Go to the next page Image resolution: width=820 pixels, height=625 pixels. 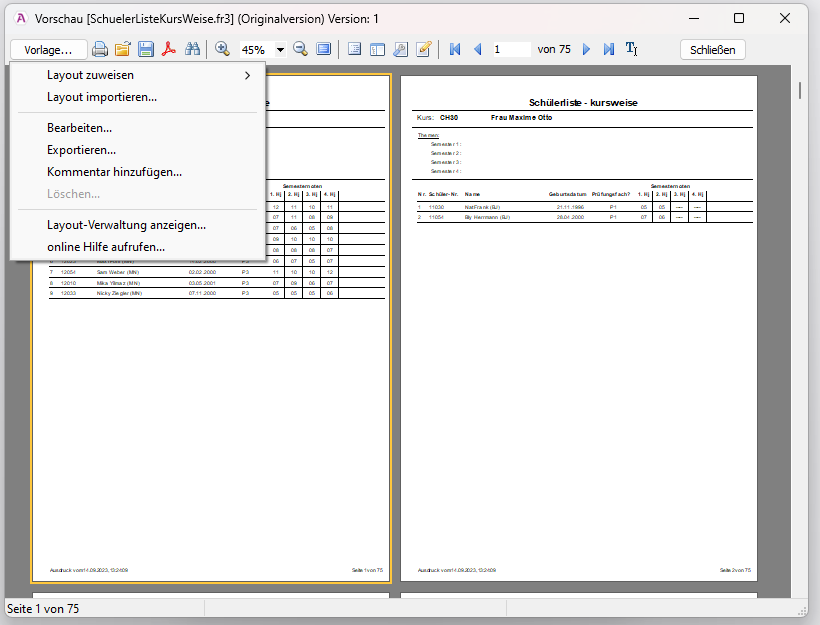(x=586, y=49)
